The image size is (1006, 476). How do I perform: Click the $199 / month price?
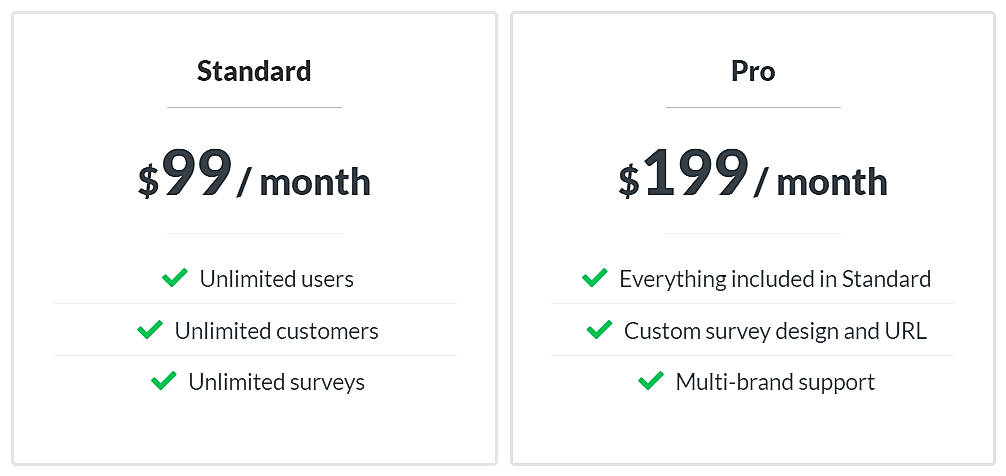[753, 175]
